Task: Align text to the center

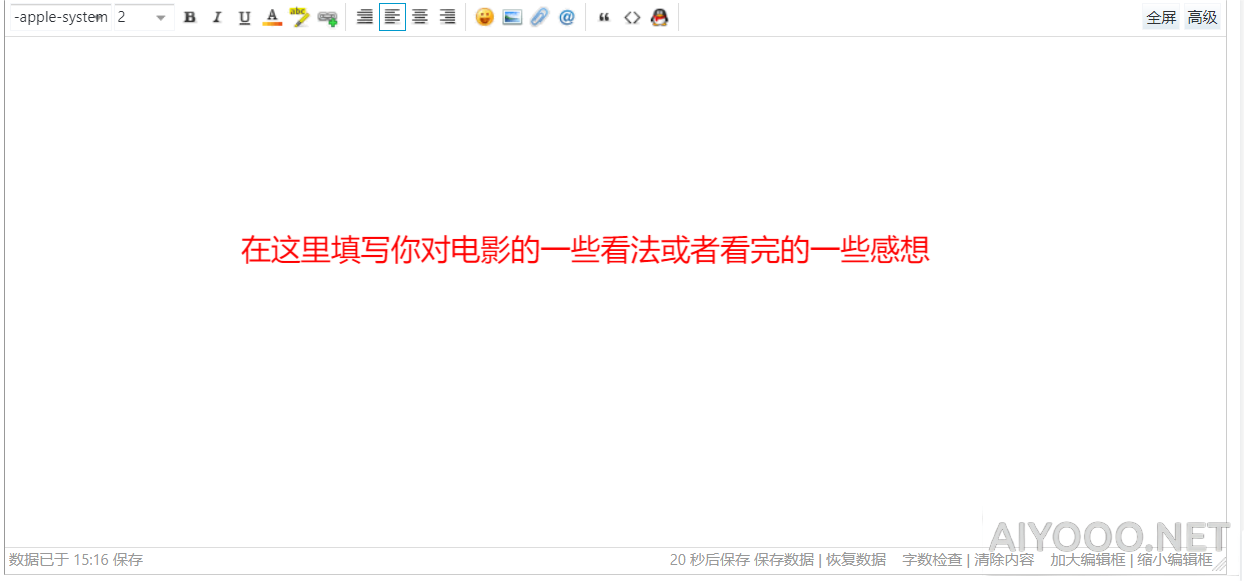Action: pos(420,17)
